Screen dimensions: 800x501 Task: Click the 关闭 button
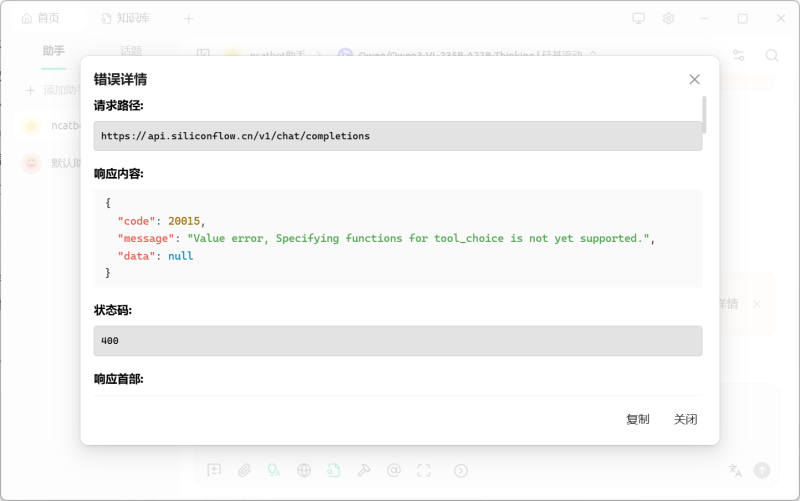pos(685,419)
